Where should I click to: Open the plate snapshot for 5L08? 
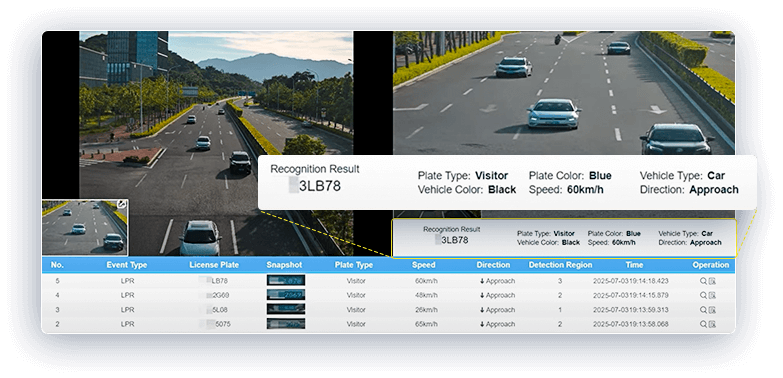286,310
